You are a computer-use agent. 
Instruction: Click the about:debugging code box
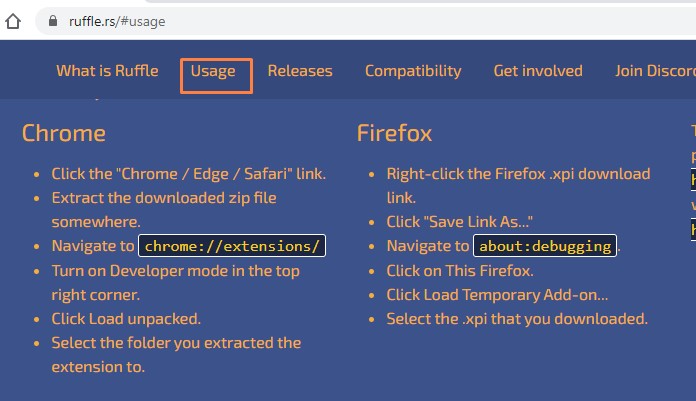coord(545,246)
